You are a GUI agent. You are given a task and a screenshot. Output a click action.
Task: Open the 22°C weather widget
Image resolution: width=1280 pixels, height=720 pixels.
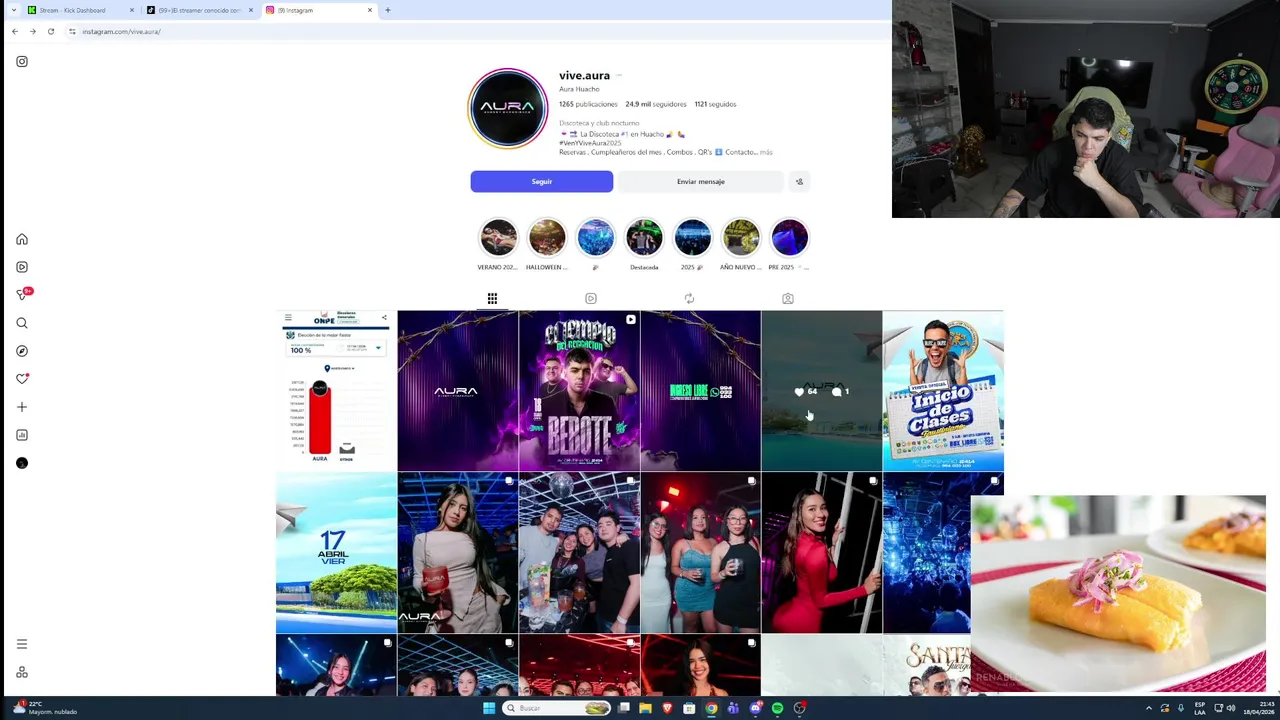pyautogui.click(x=46, y=708)
